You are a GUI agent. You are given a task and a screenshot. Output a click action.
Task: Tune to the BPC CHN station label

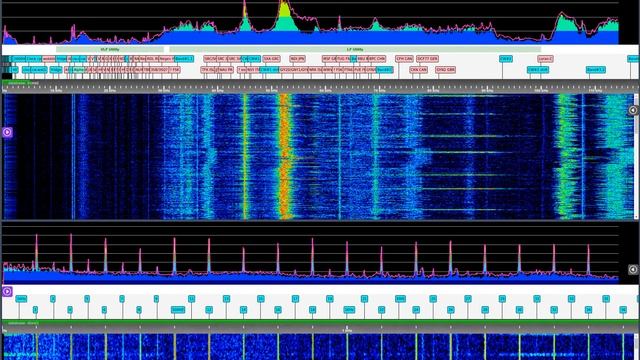[377, 59]
